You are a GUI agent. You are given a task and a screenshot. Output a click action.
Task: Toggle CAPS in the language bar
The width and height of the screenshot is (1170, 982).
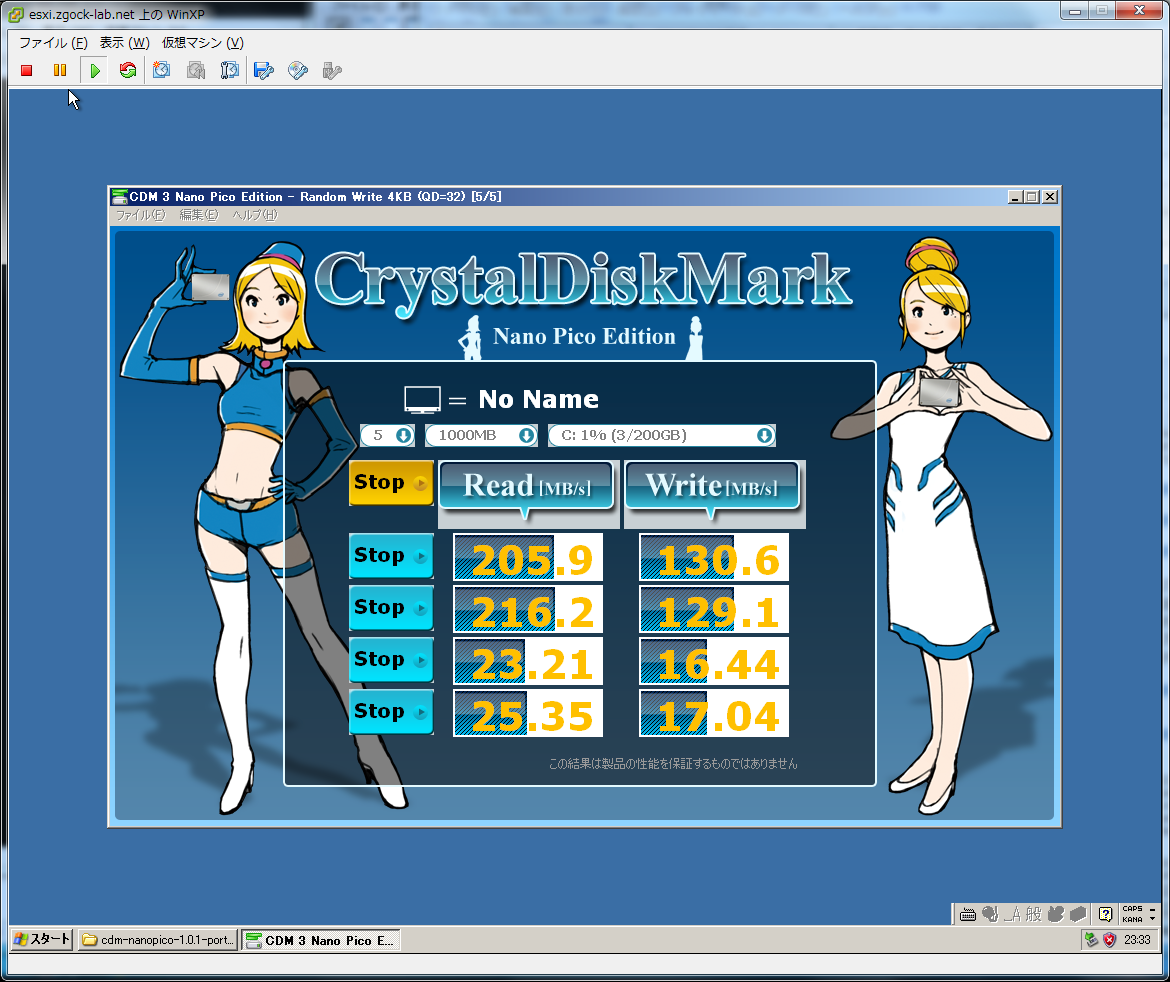click(1132, 909)
